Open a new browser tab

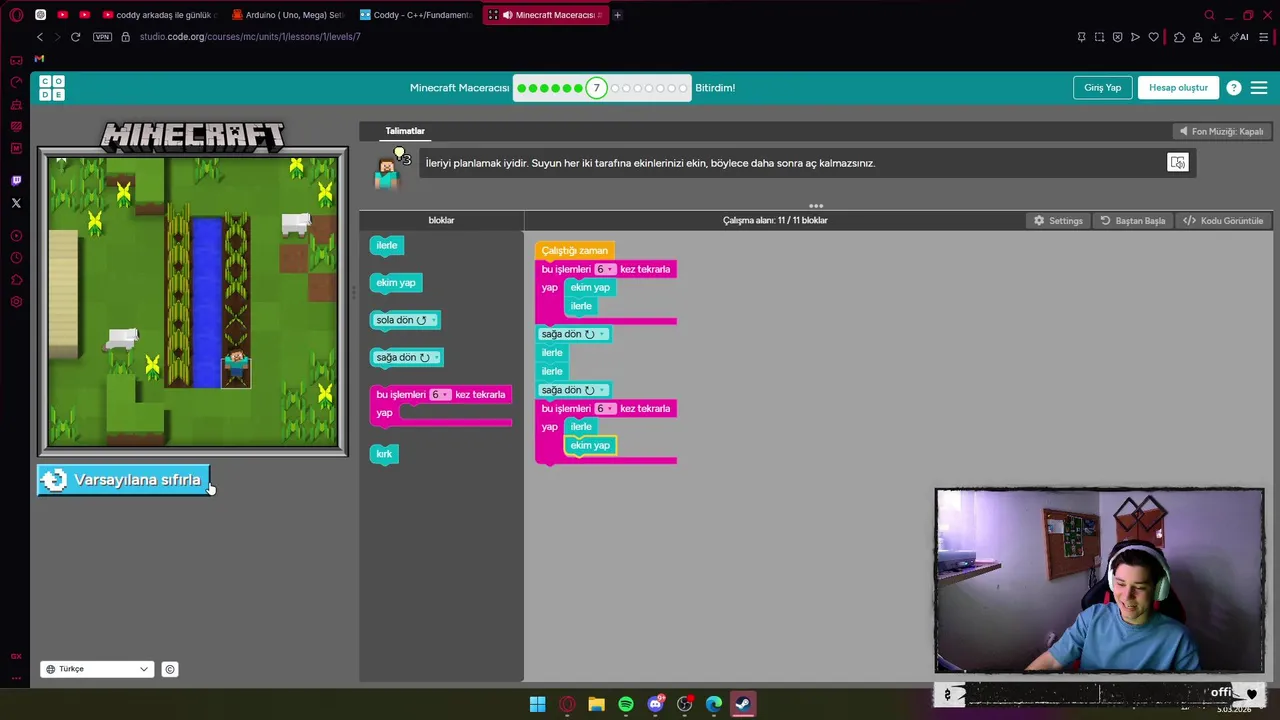pyautogui.click(x=617, y=15)
